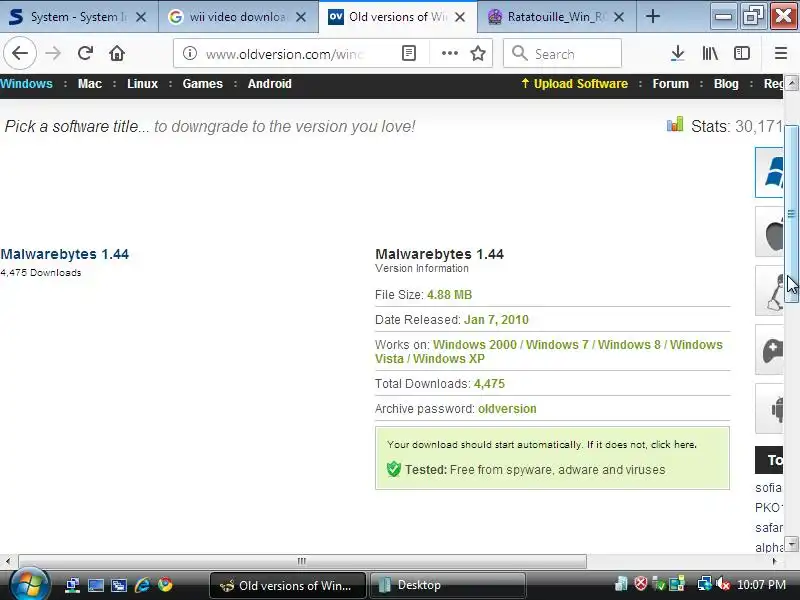800x600 pixels.
Task: Click inside the Firefox Search box
Action: pos(562,53)
